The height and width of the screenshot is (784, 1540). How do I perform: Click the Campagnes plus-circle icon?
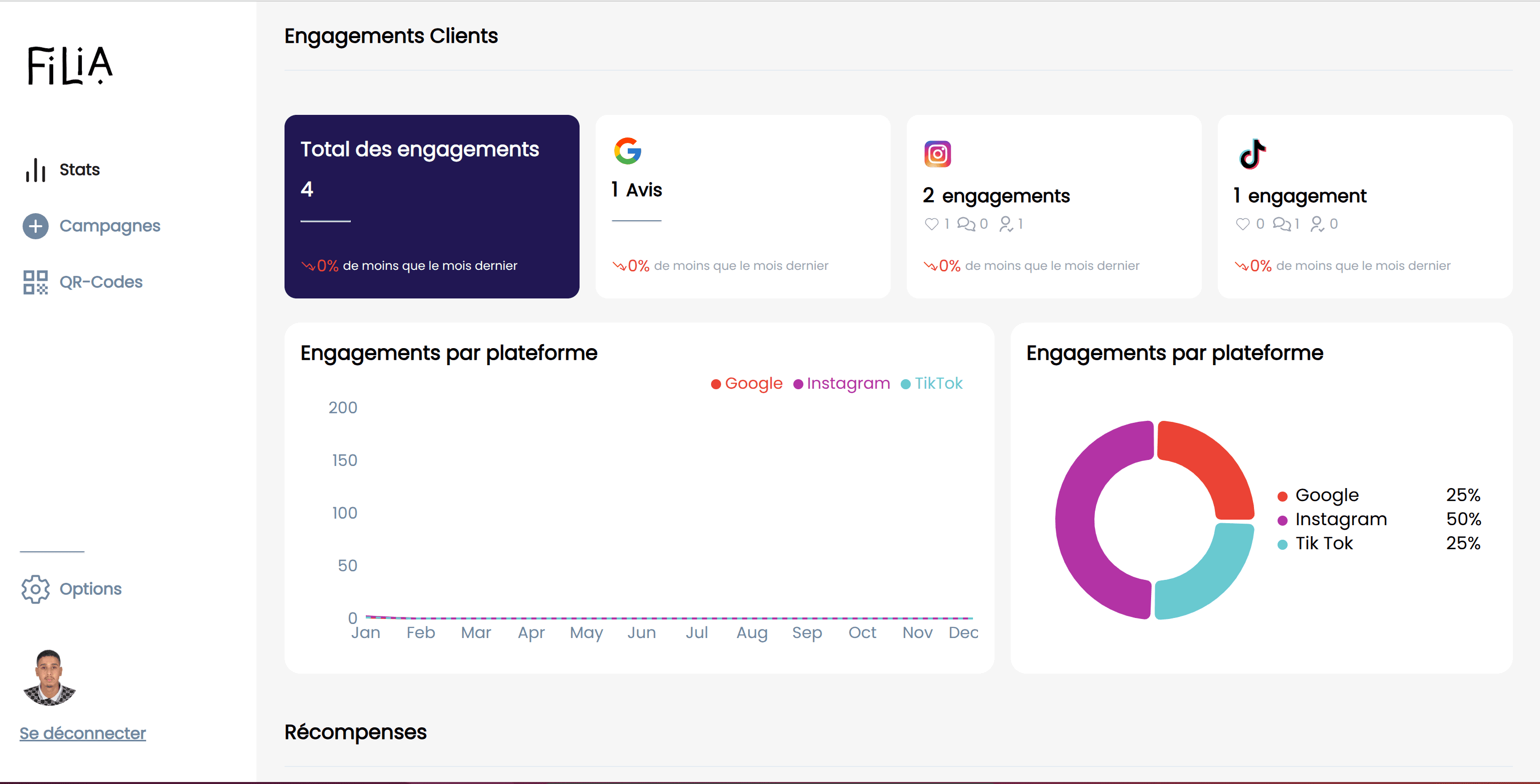[36, 226]
